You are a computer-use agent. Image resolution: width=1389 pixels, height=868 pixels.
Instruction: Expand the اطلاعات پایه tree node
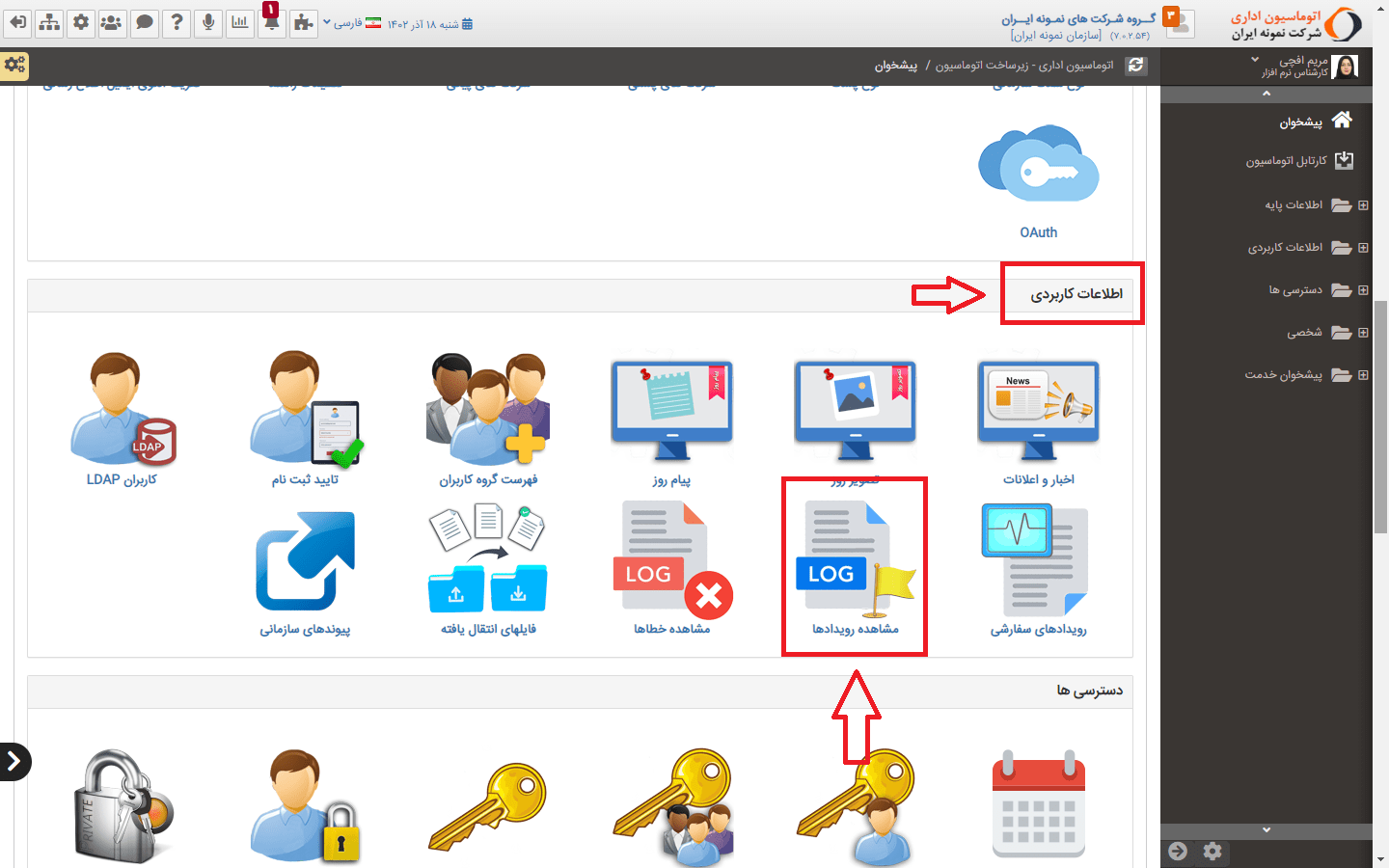coord(1363,205)
